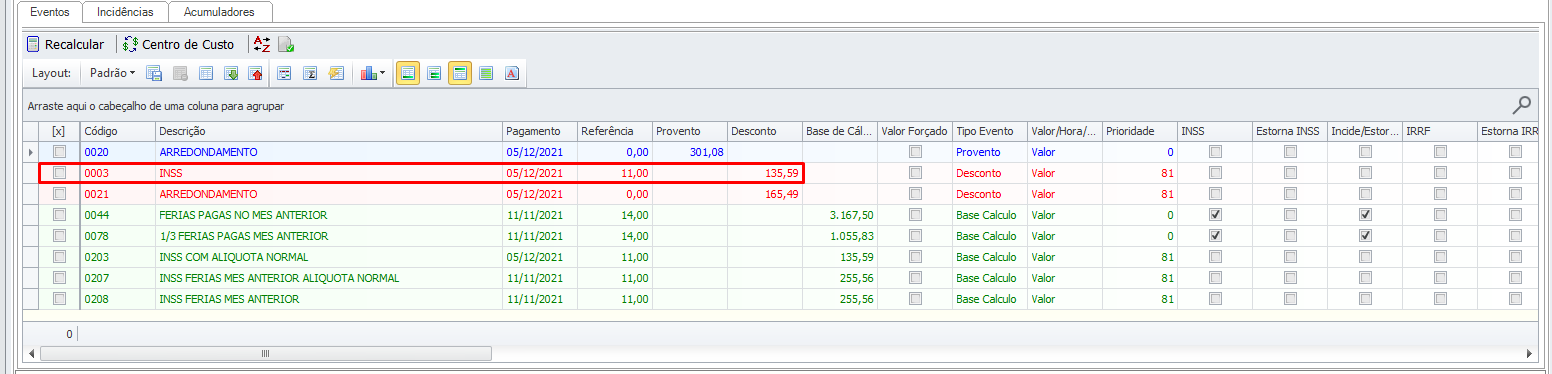Toggle IRRF checkbox on row 0203
Screen dimensions: 1552x374
(x=1440, y=257)
